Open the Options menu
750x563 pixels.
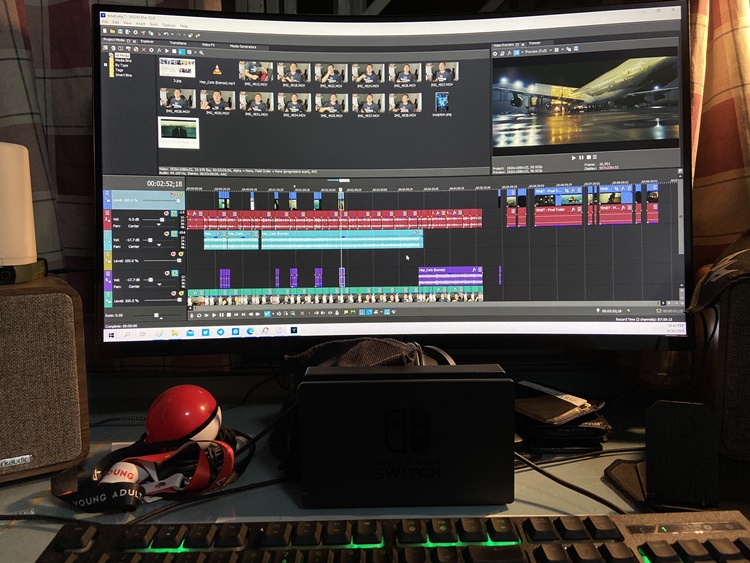(x=169, y=25)
